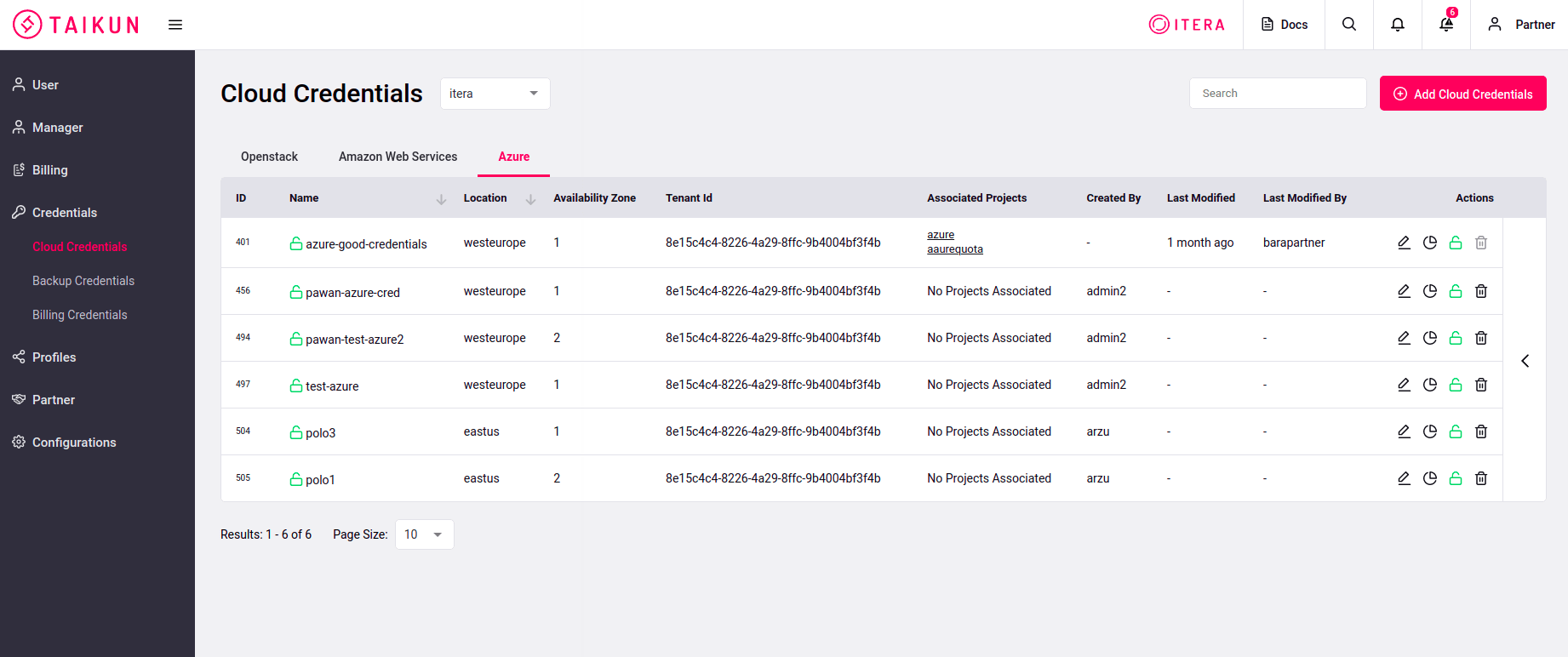Click the Search input field

pyautogui.click(x=1277, y=94)
